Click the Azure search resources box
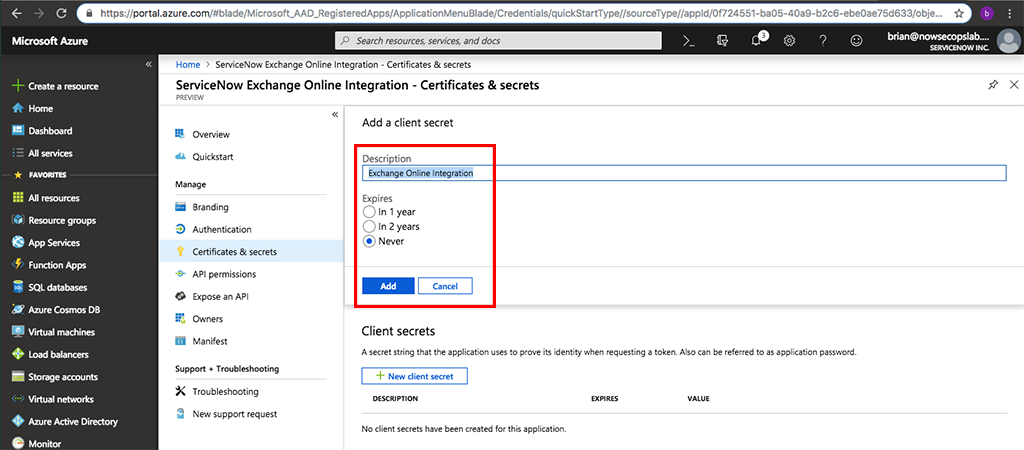 tap(498, 40)
